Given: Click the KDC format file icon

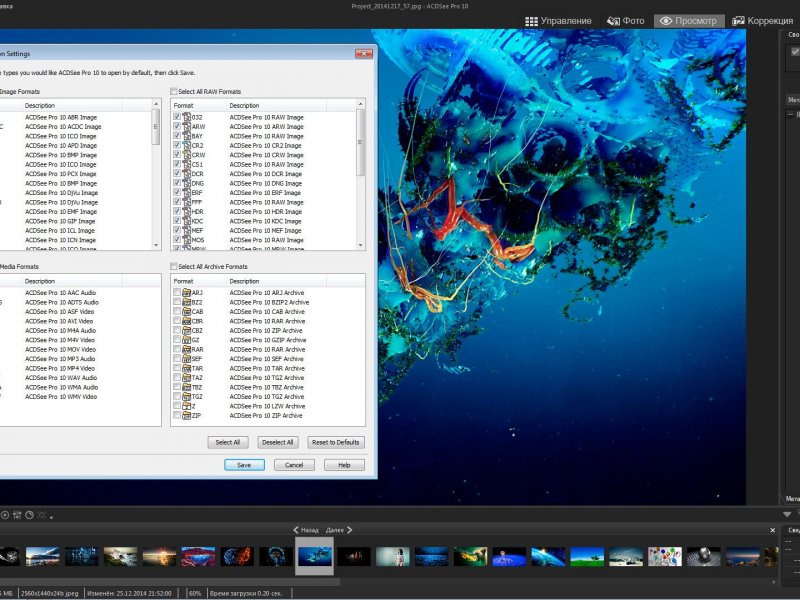Looking at the screenshot, I should [187, 221].
